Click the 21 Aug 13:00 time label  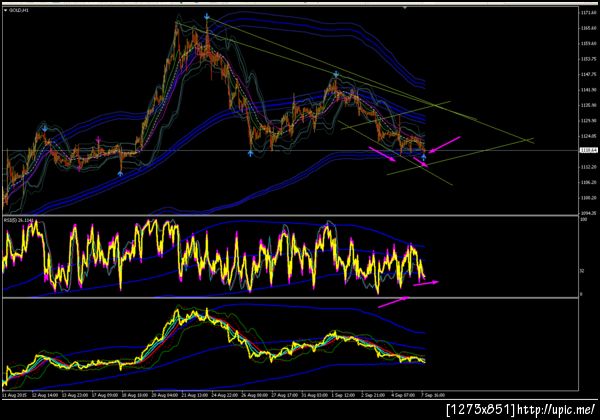195,395
